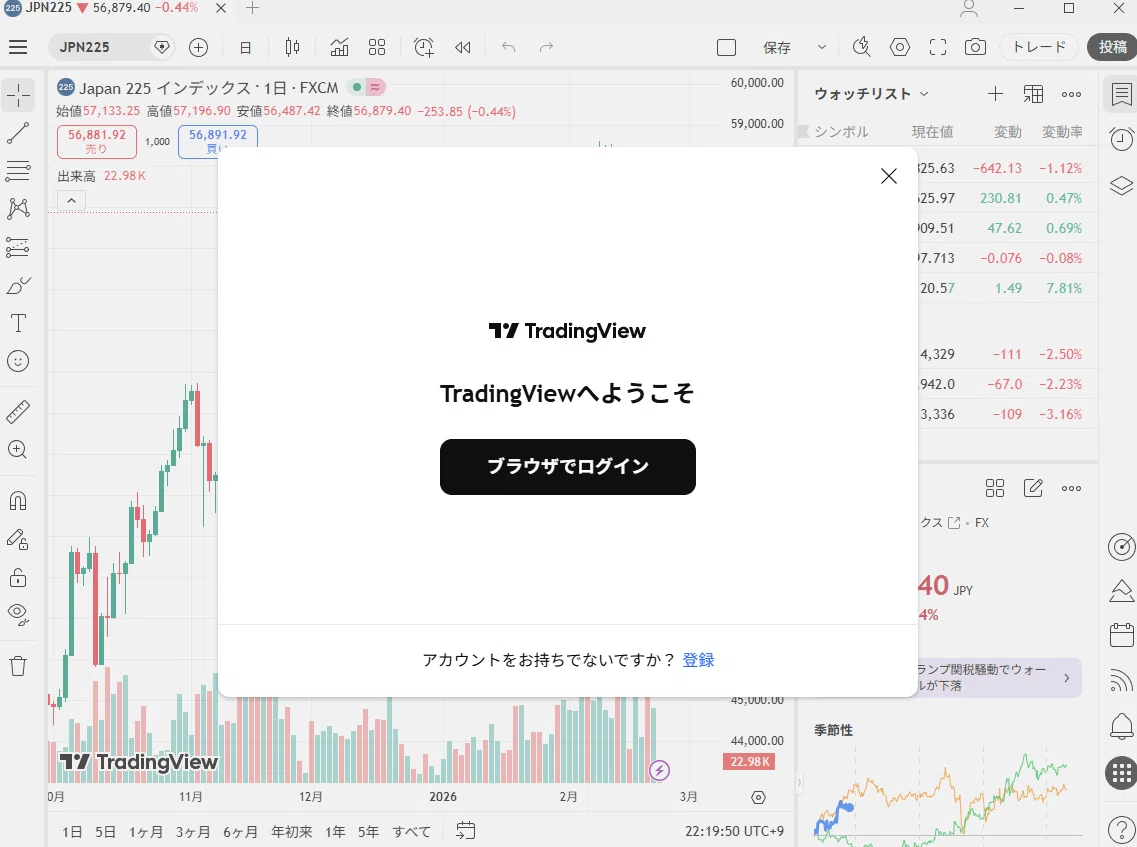Toggle magnet mode
The height and width of the screenshot is (847, 1137).
(x=18, y=501)
